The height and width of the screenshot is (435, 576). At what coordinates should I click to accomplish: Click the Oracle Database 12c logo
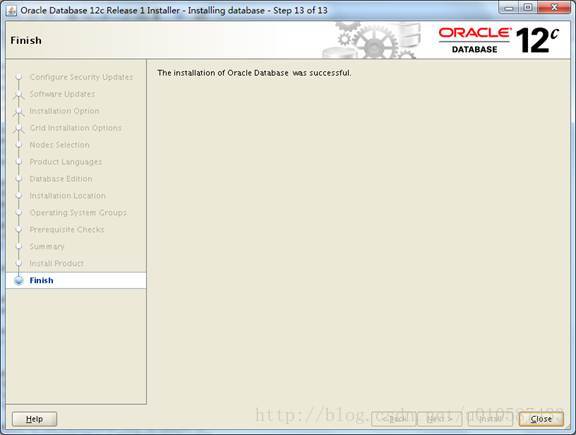pyautogui.click(x=499, y=40)
